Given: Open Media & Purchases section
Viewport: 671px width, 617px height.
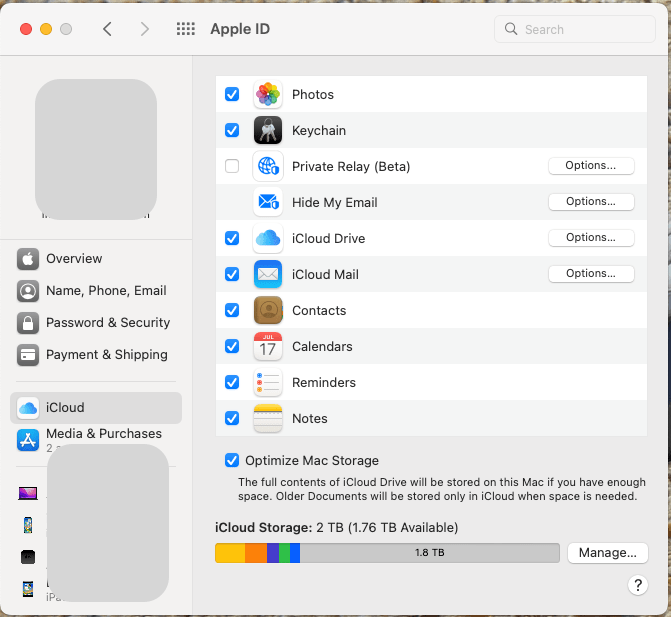Looking at the screenshot, I should pos(96,440).
